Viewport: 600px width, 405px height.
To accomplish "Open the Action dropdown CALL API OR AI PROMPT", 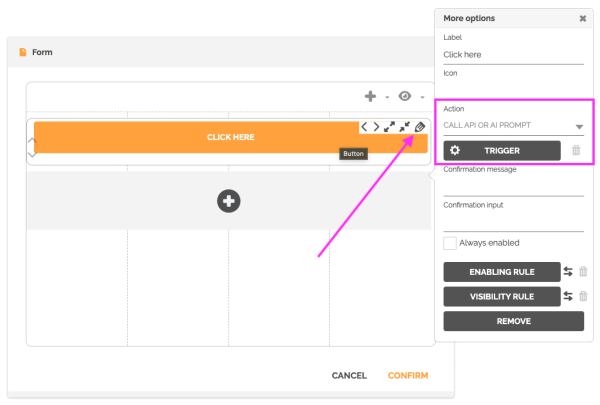I will tap(514, 126).
